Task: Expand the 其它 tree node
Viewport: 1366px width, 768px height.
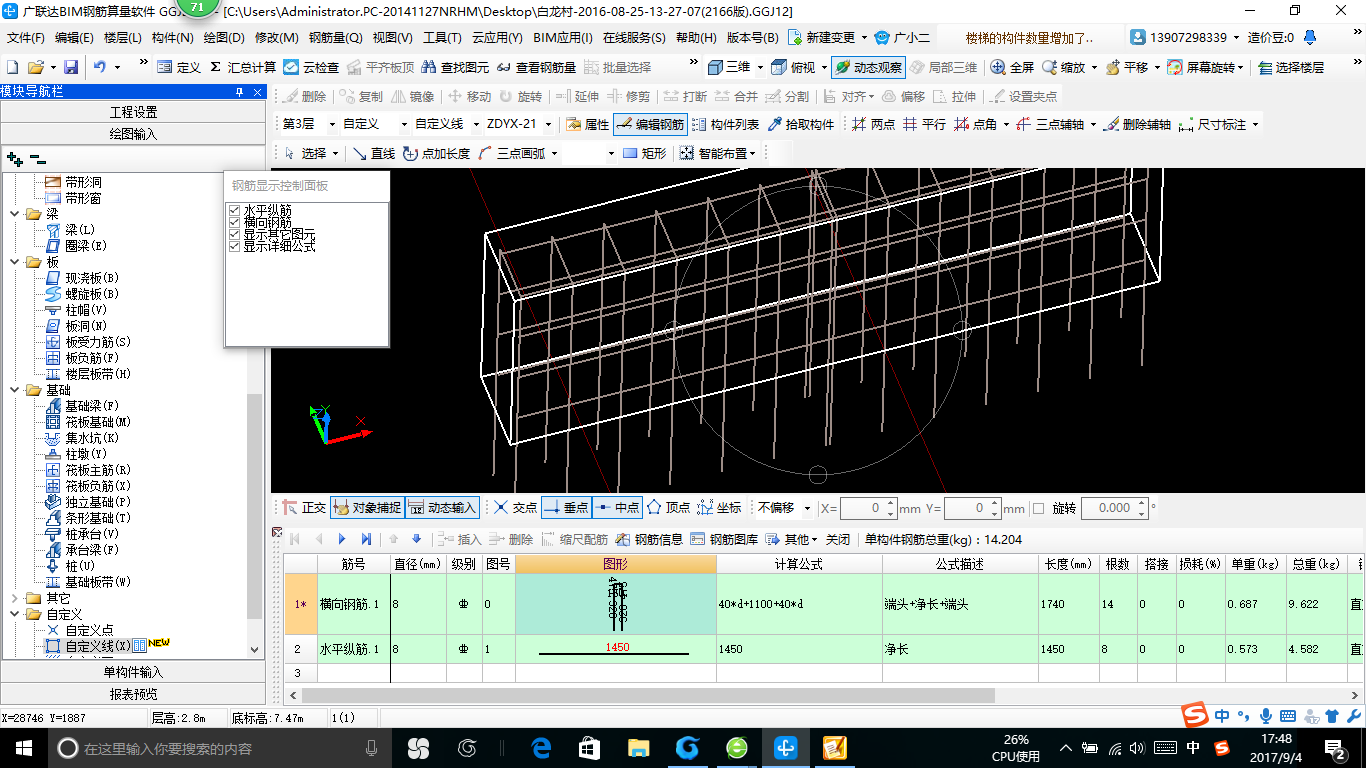Action: point(15,598)
